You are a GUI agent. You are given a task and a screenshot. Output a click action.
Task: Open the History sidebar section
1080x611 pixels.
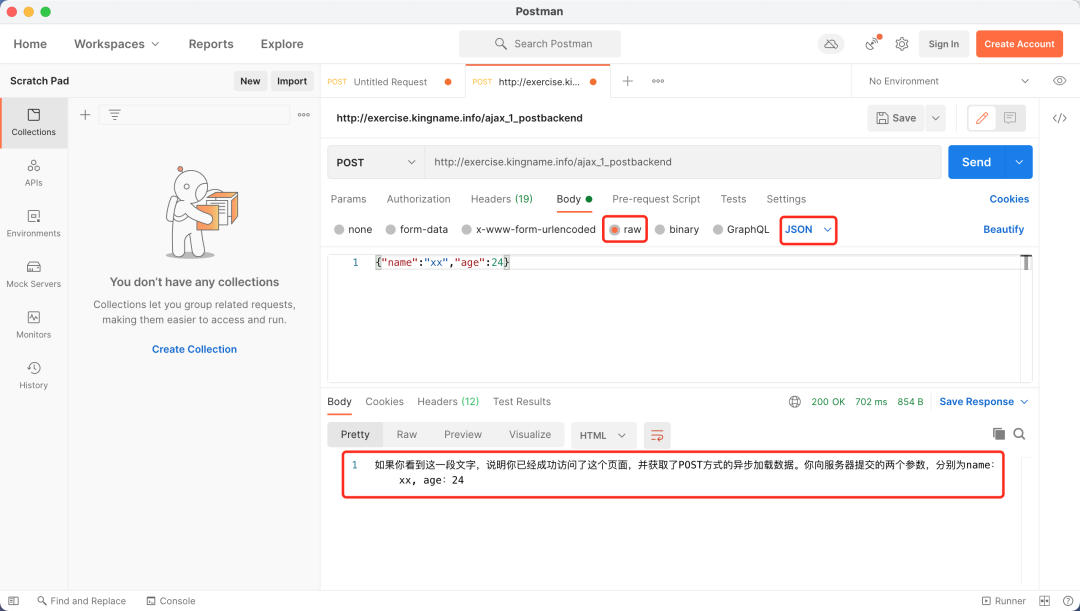click(x=34, y=375)
